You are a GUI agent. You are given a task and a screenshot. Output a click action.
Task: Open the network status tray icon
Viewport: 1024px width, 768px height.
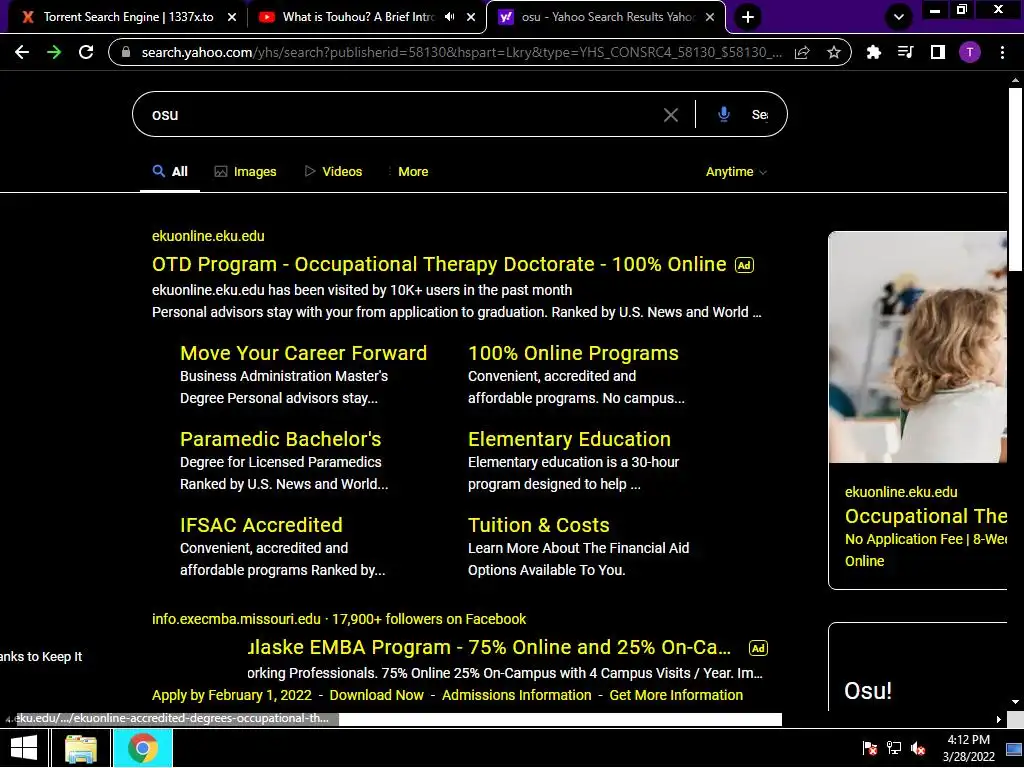[893, 748]
